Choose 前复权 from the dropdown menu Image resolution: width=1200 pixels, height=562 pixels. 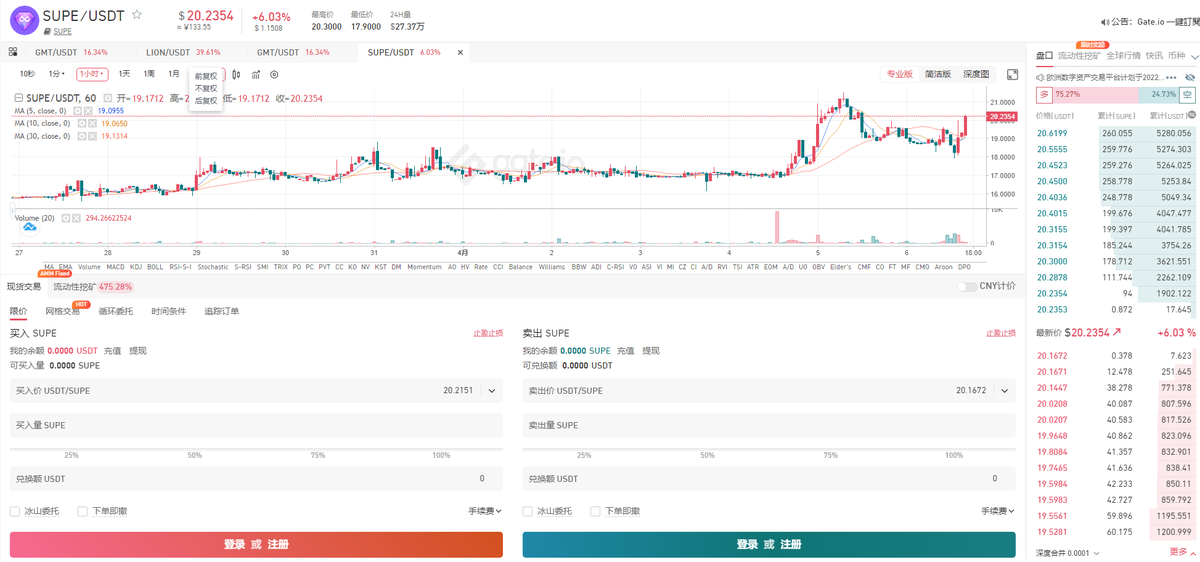(x=205, y=76)
